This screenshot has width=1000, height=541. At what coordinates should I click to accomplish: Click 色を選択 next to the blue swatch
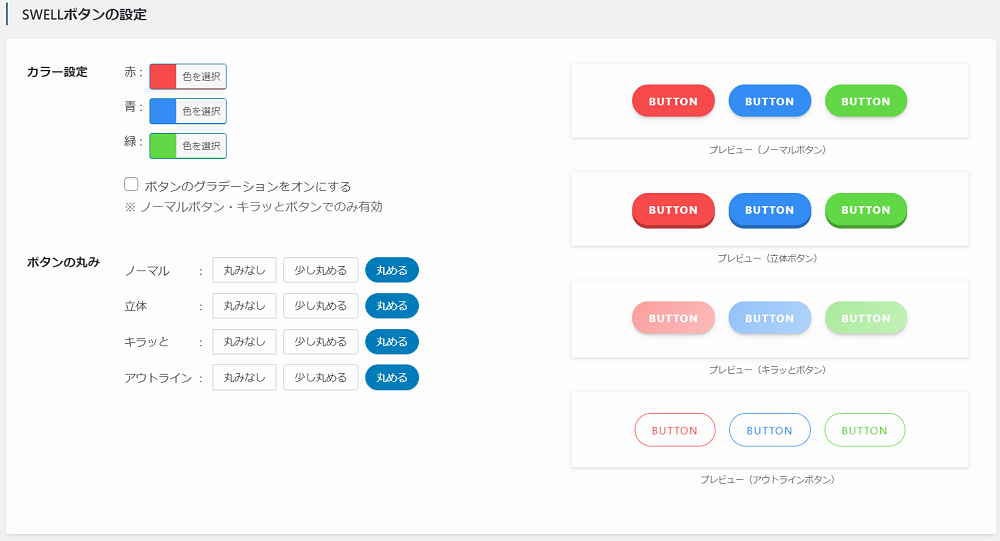(201, 111)
